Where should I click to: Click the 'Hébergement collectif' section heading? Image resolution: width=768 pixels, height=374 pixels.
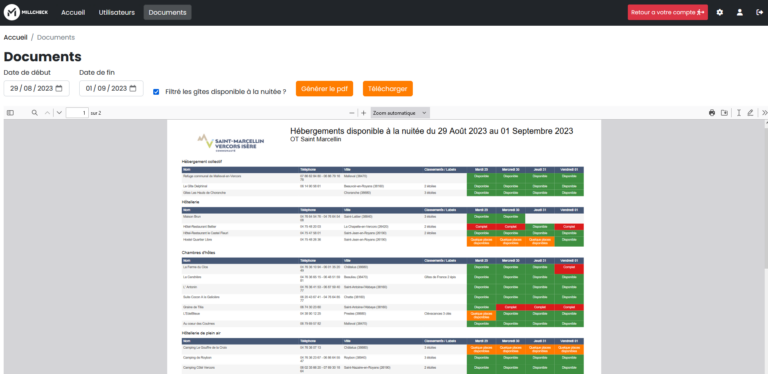click(x=203, y=161)
